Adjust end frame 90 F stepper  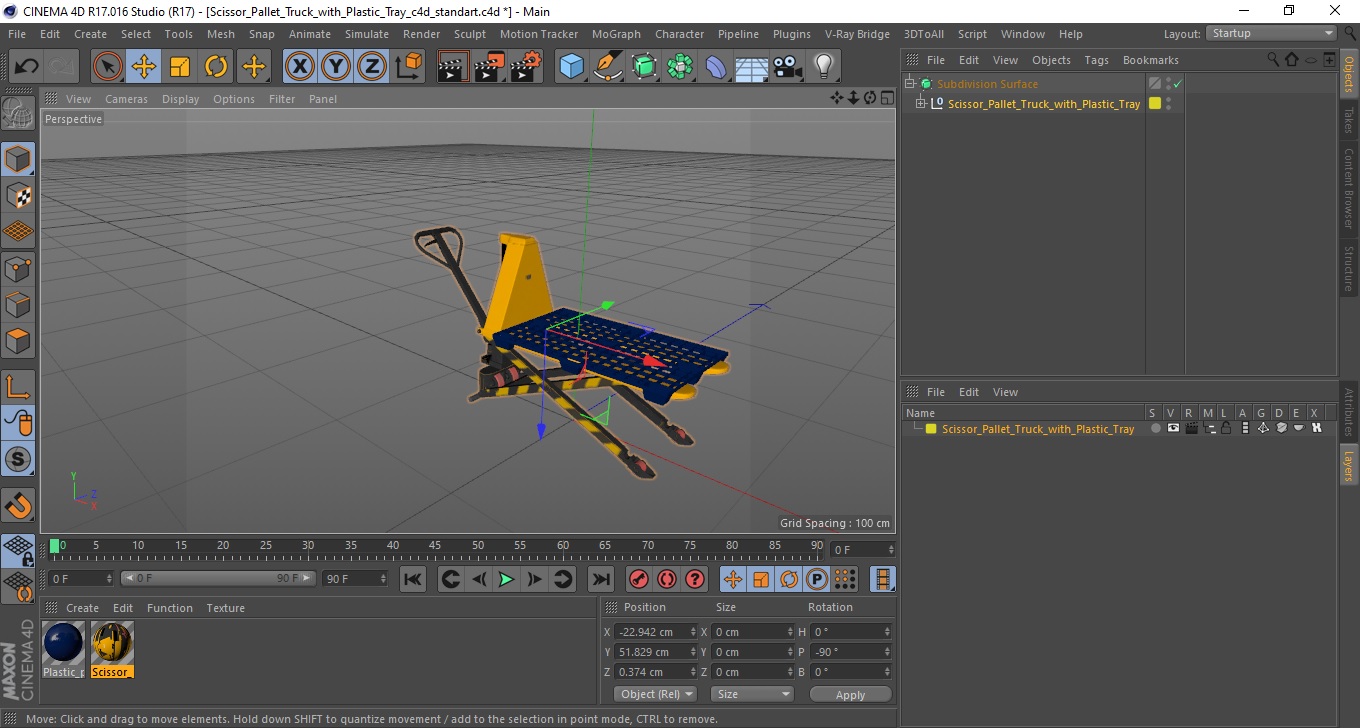coord(382,579)
